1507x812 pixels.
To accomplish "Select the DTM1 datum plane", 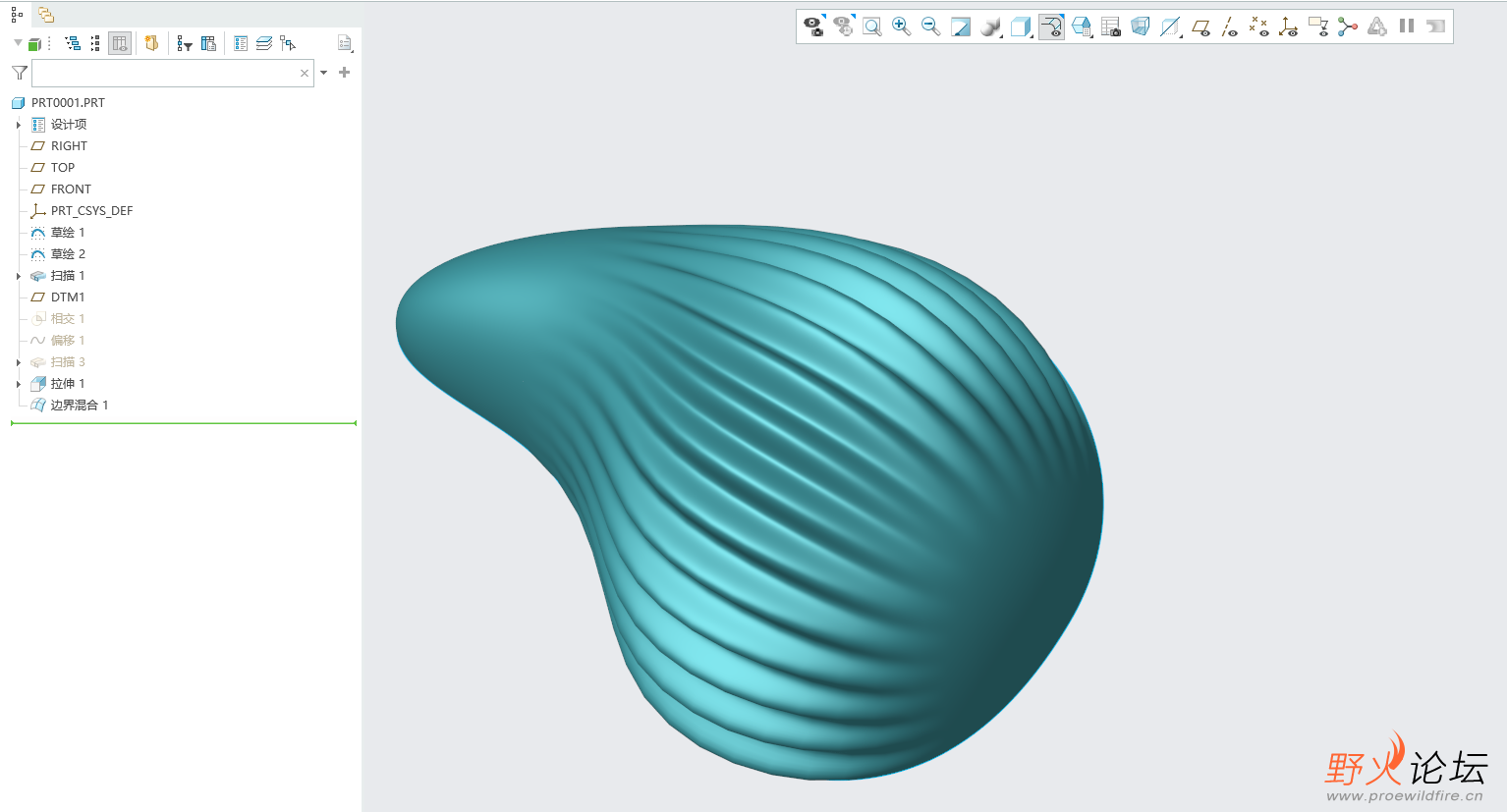I will click(68, 298).
